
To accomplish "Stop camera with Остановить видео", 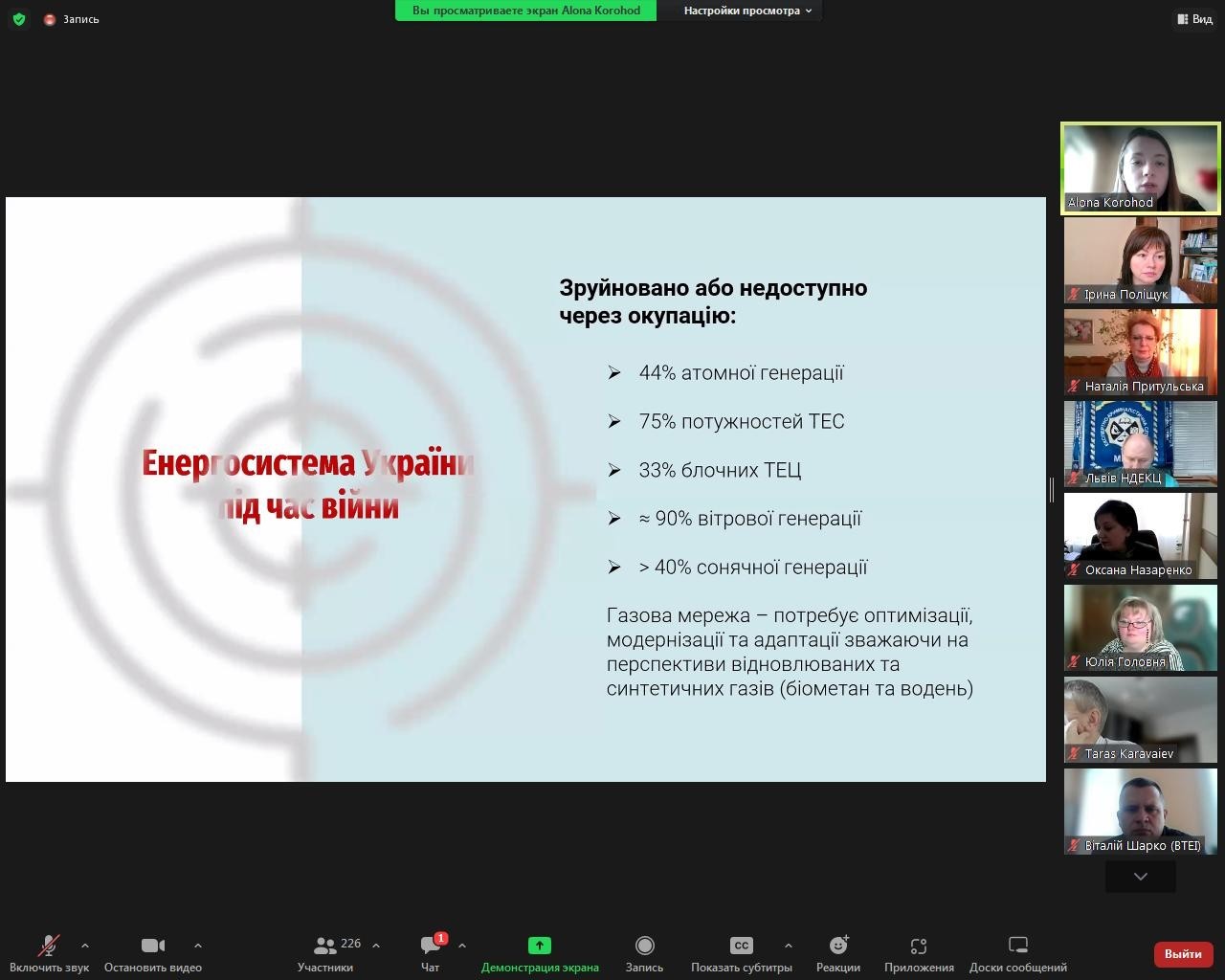I will pyautogui.click(x=153, y=946).
